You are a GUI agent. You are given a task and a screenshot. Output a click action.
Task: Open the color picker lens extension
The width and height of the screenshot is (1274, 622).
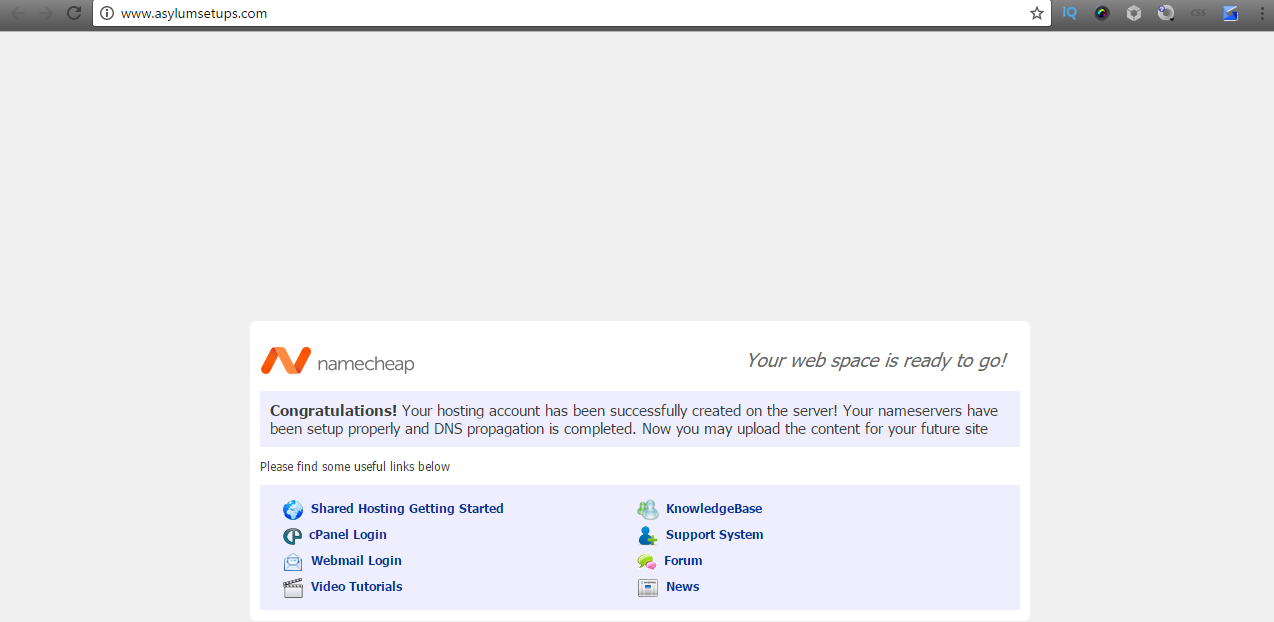click(1102, 13)
